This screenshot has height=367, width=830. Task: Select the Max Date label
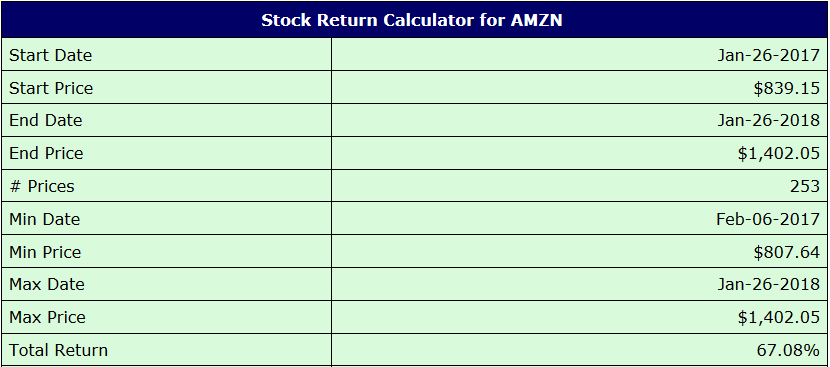47,284
